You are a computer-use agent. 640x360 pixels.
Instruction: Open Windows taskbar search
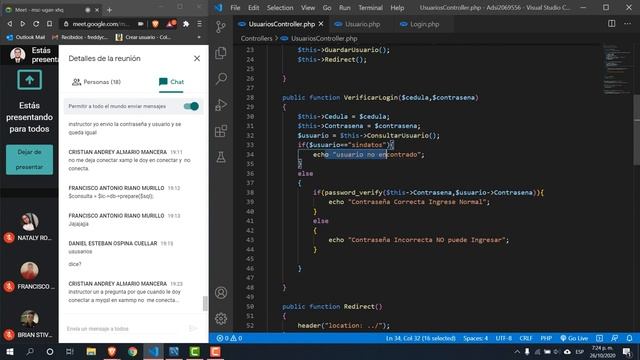pyautogui.click(x=30, y=351)
